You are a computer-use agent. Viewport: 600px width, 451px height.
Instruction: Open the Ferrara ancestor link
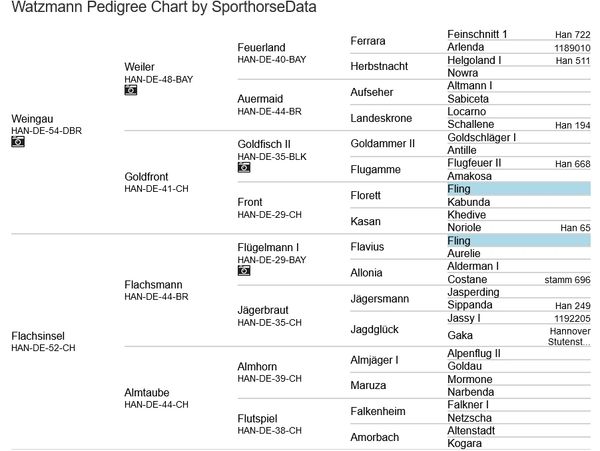pos(368,41)
